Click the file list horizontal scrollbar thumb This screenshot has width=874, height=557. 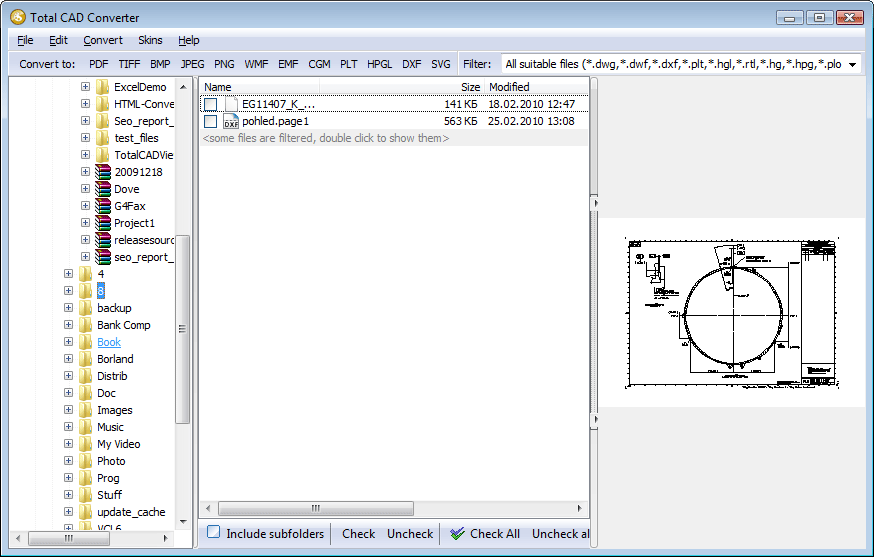[x=316, y=508]
